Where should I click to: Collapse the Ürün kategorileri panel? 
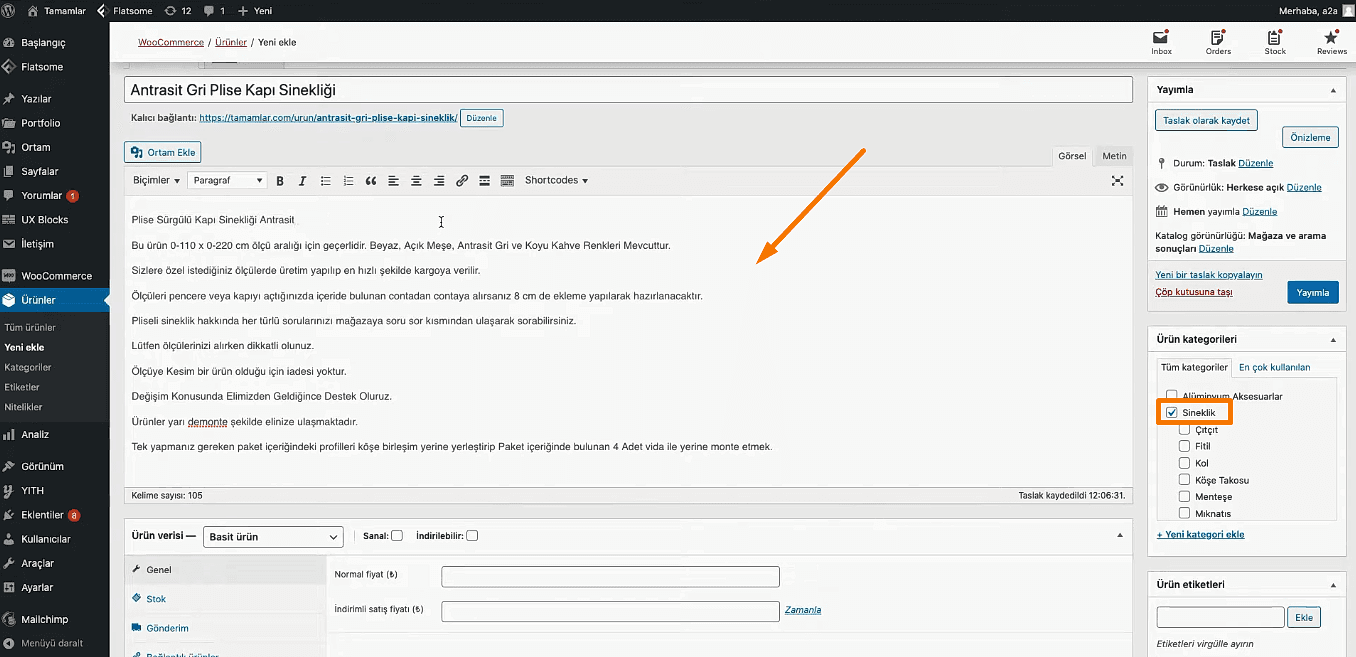tap(1332, 340)
